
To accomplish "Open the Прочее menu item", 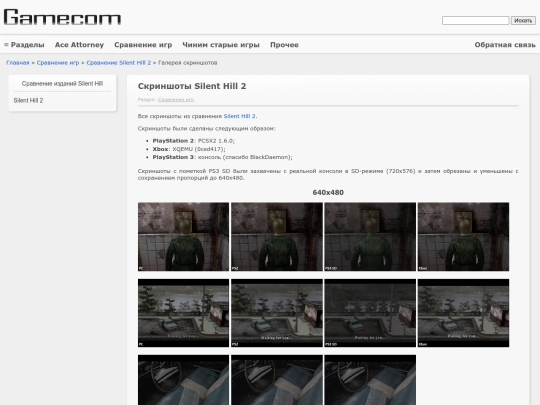I will click(x=284, y=45).
